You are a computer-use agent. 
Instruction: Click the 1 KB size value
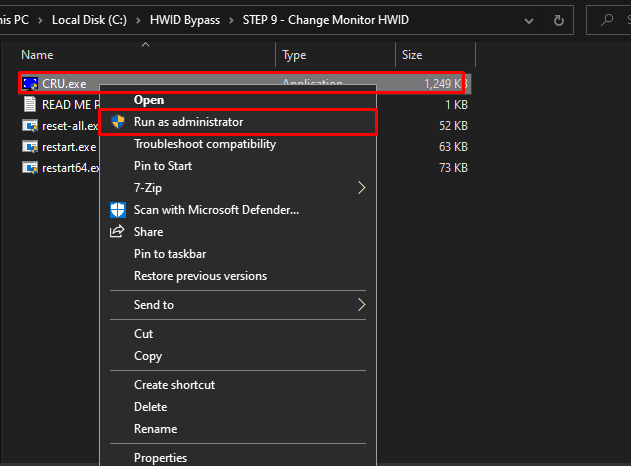[456, 105]
